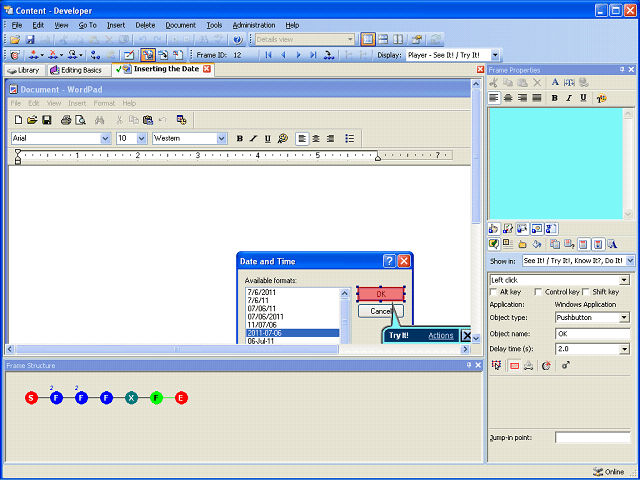
Task: Click the action area selection icon below Delay time
Action: coord(496,365)
